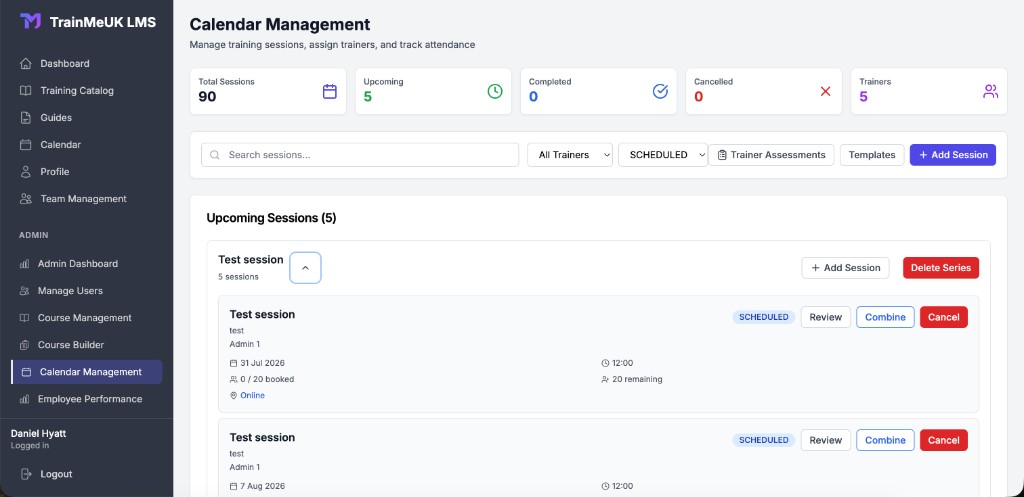Click the Upcoming clock icon
The width and height of the screenshot is (1024, 497).
pos(495,91)
